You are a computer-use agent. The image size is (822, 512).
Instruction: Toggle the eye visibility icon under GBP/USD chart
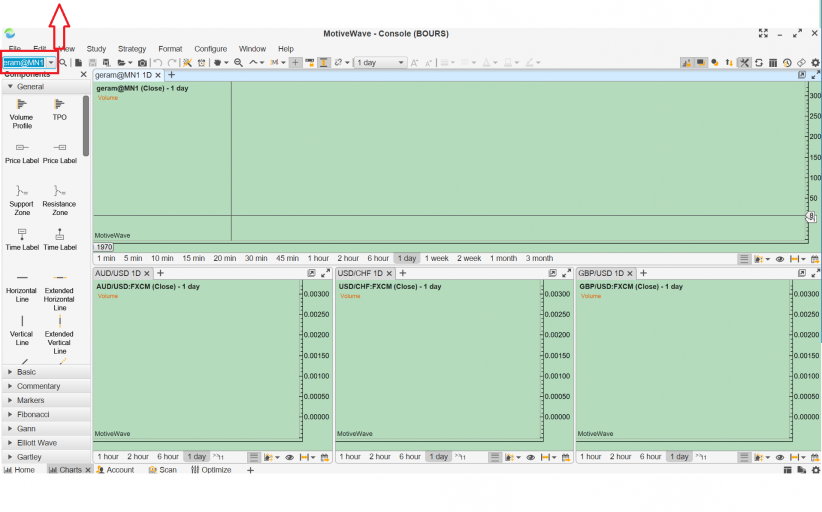pos(780,457)
